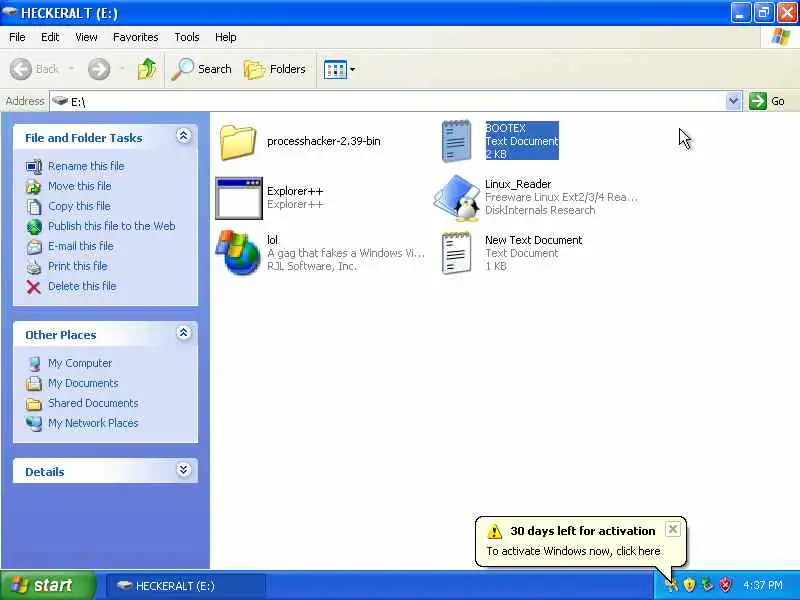This screenshot has height=600, width=800.
Task: Open My Documents link
Action: (83, 383)
